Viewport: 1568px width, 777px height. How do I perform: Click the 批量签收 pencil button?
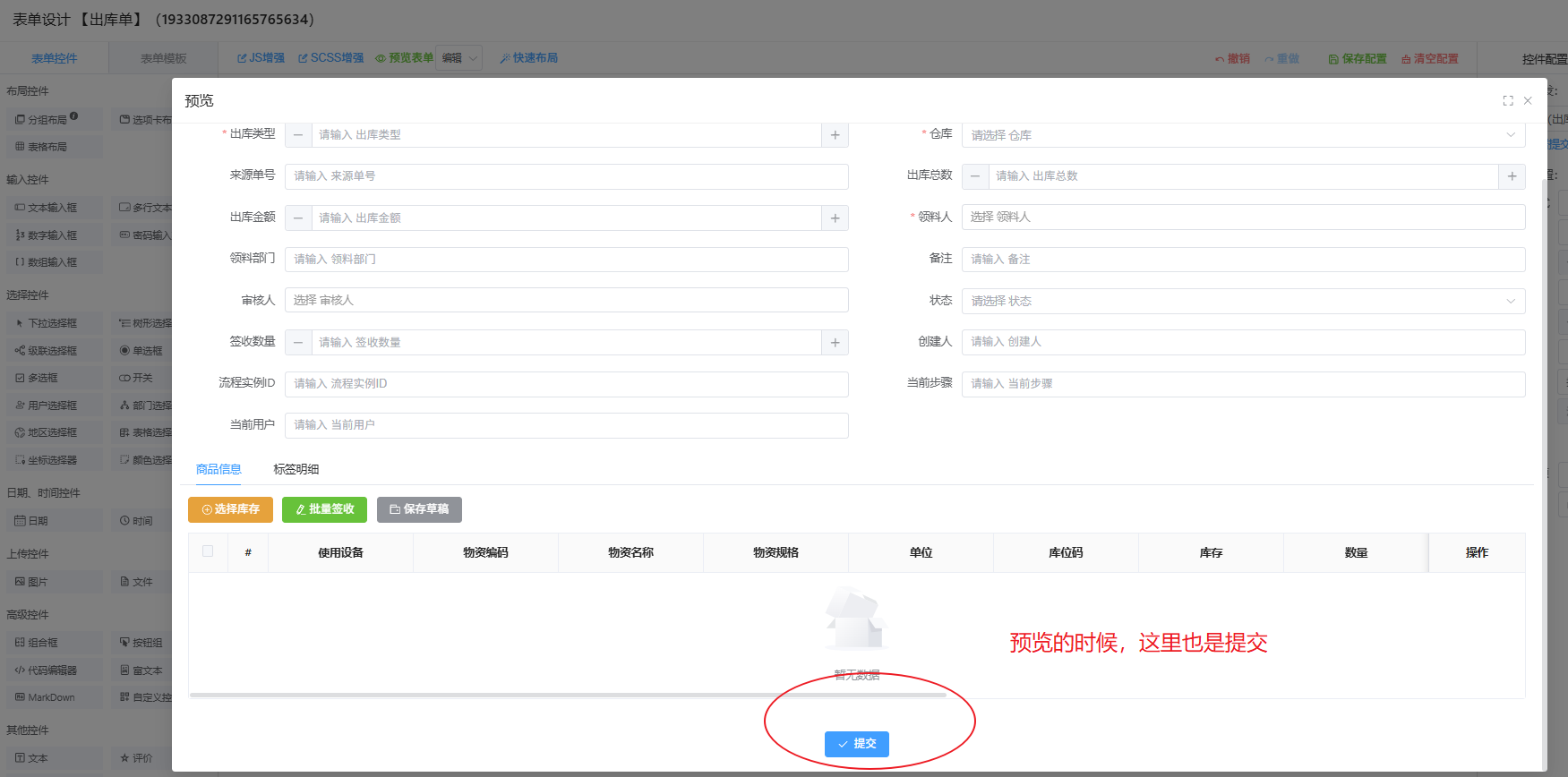(324, 509)
